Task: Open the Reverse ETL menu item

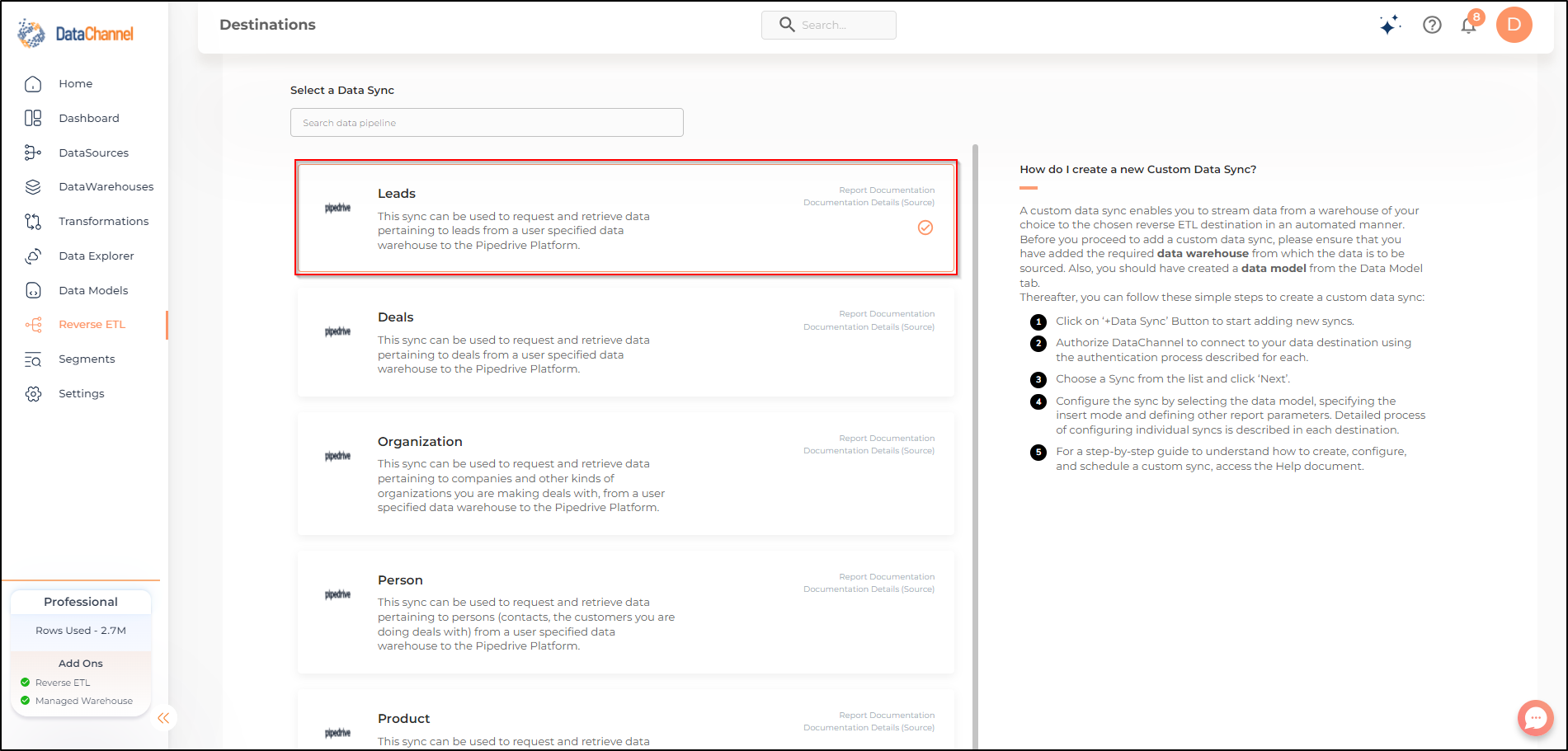Action: [92, 325]
